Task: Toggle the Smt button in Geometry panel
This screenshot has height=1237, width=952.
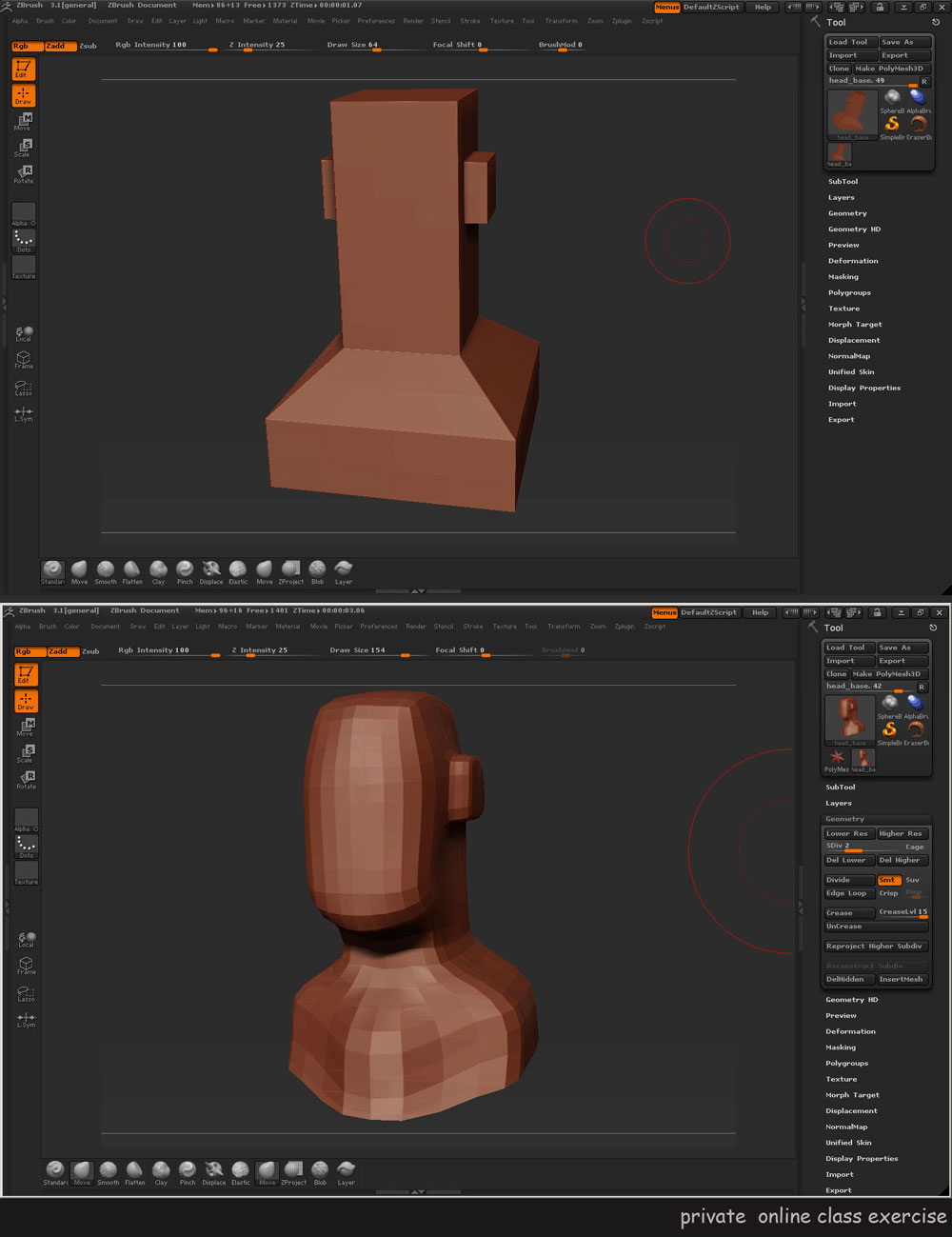Action: [x=887, y=880]
